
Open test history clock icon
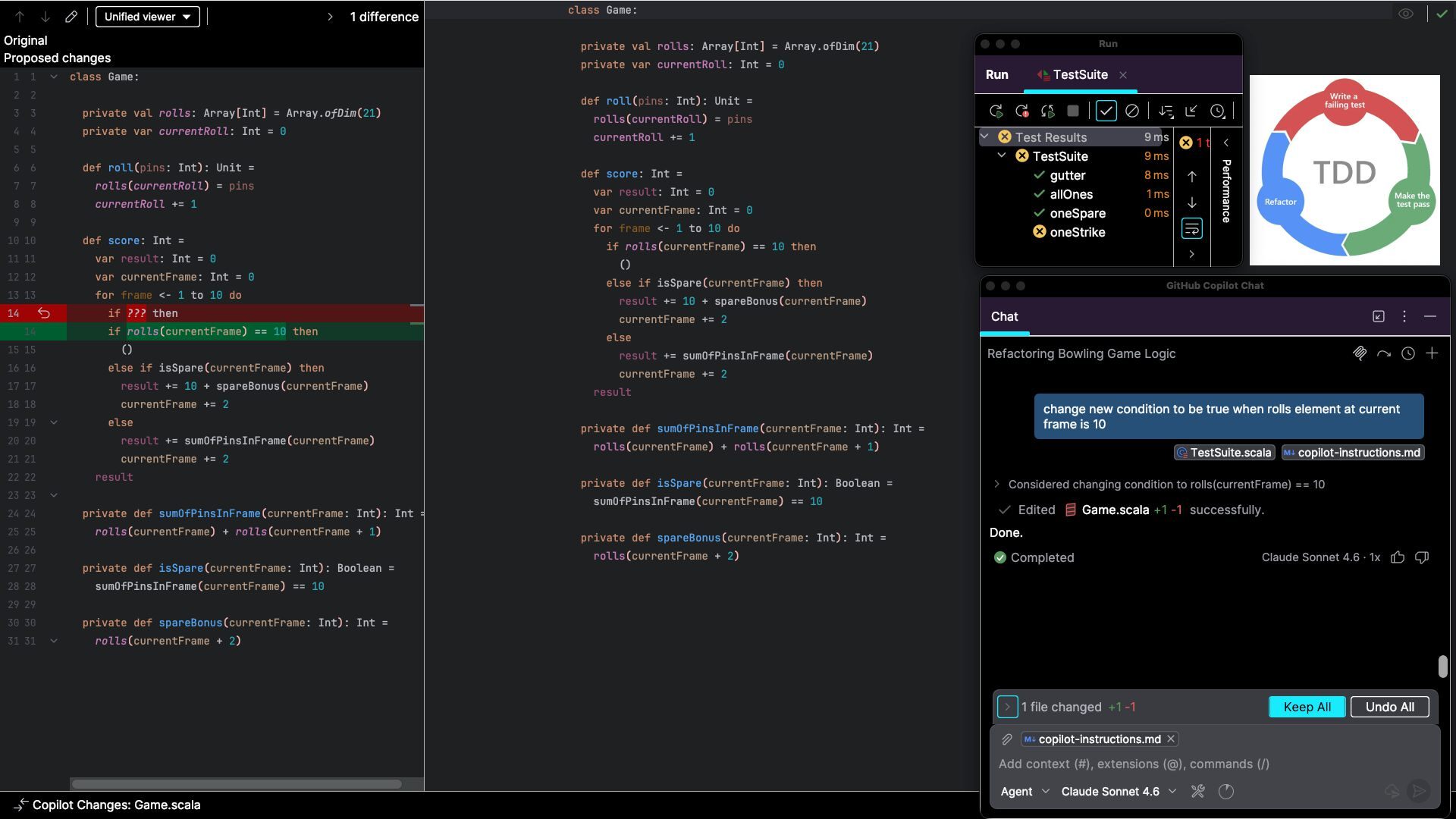[x=1217, y=111]
